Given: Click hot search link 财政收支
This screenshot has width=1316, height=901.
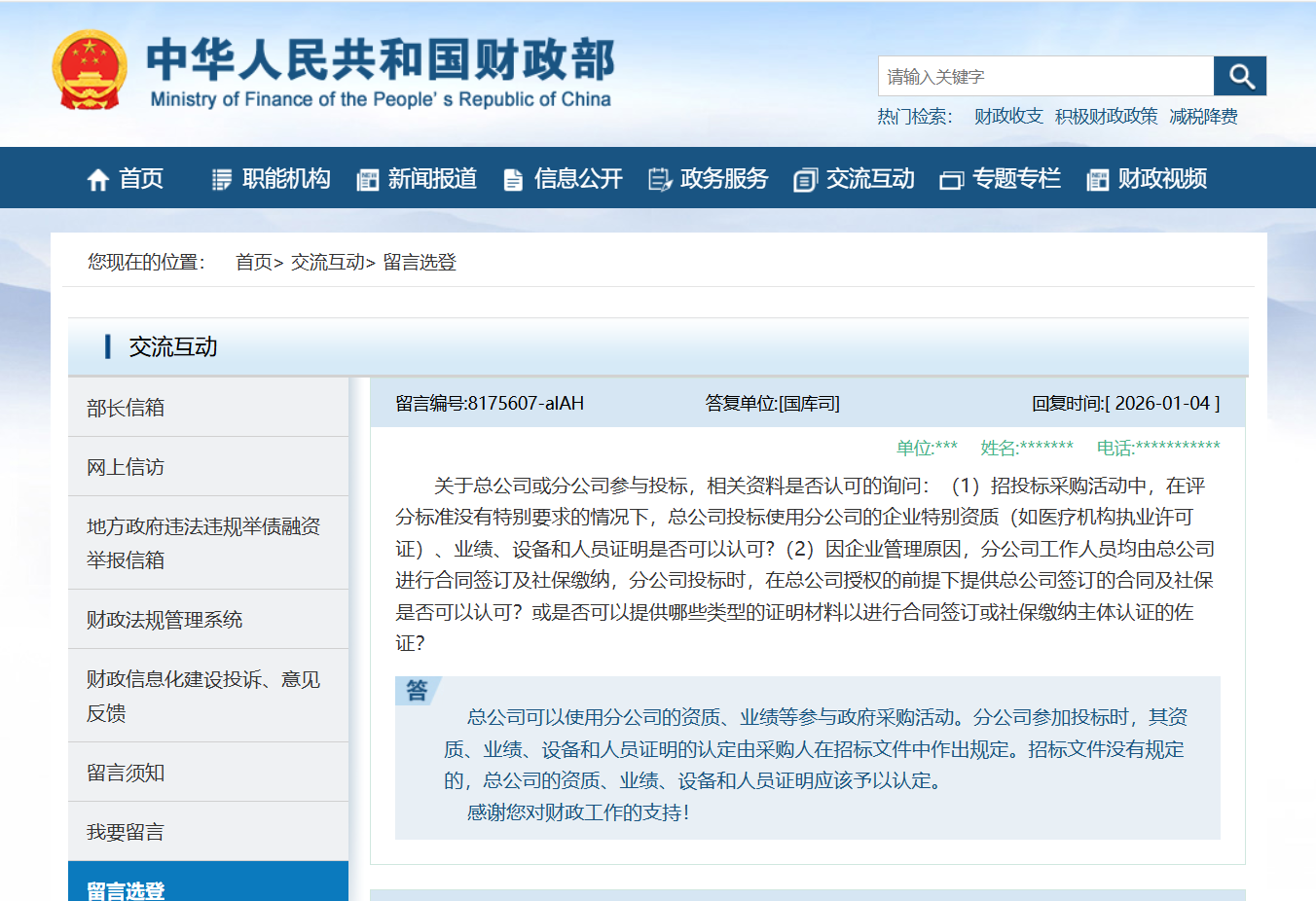Looking at the screenshot, I should click(x=1008, y=117).
